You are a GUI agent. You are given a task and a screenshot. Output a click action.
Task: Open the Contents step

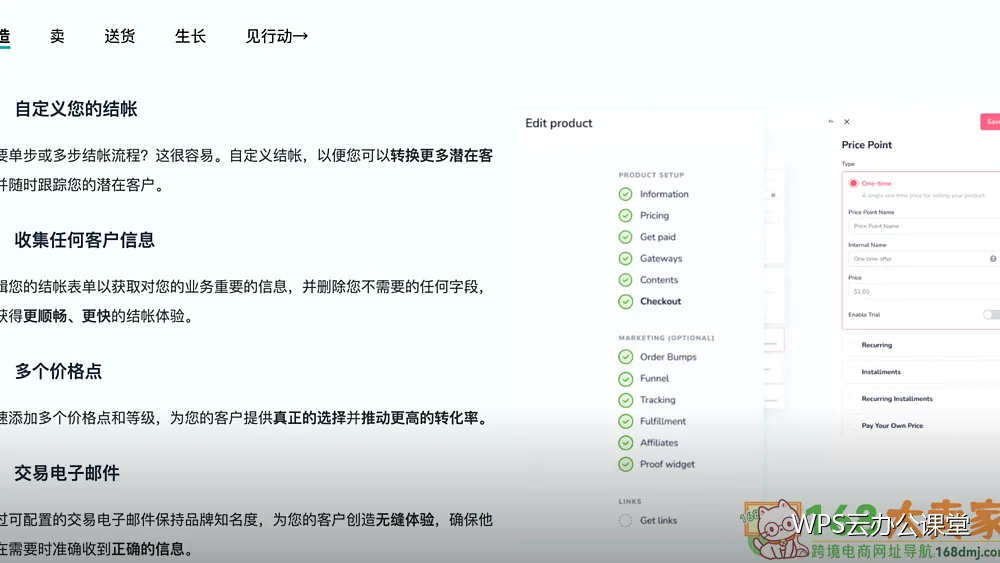click(659, 280)
